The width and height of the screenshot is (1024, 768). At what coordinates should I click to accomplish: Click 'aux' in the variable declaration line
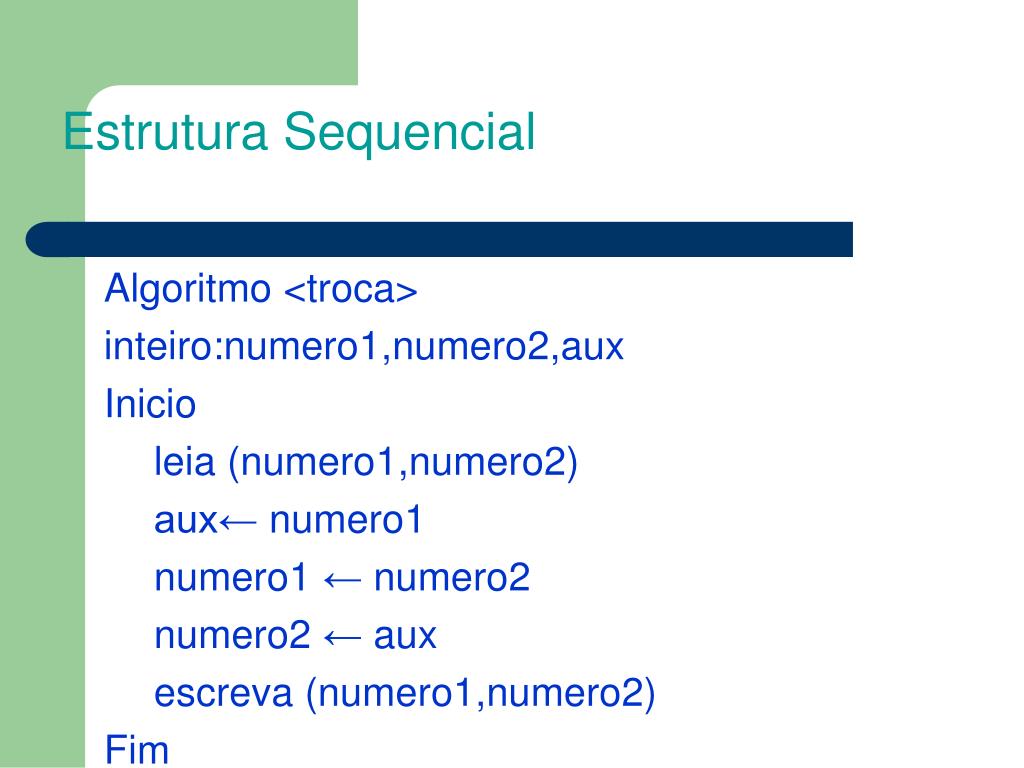click(592, 347)
